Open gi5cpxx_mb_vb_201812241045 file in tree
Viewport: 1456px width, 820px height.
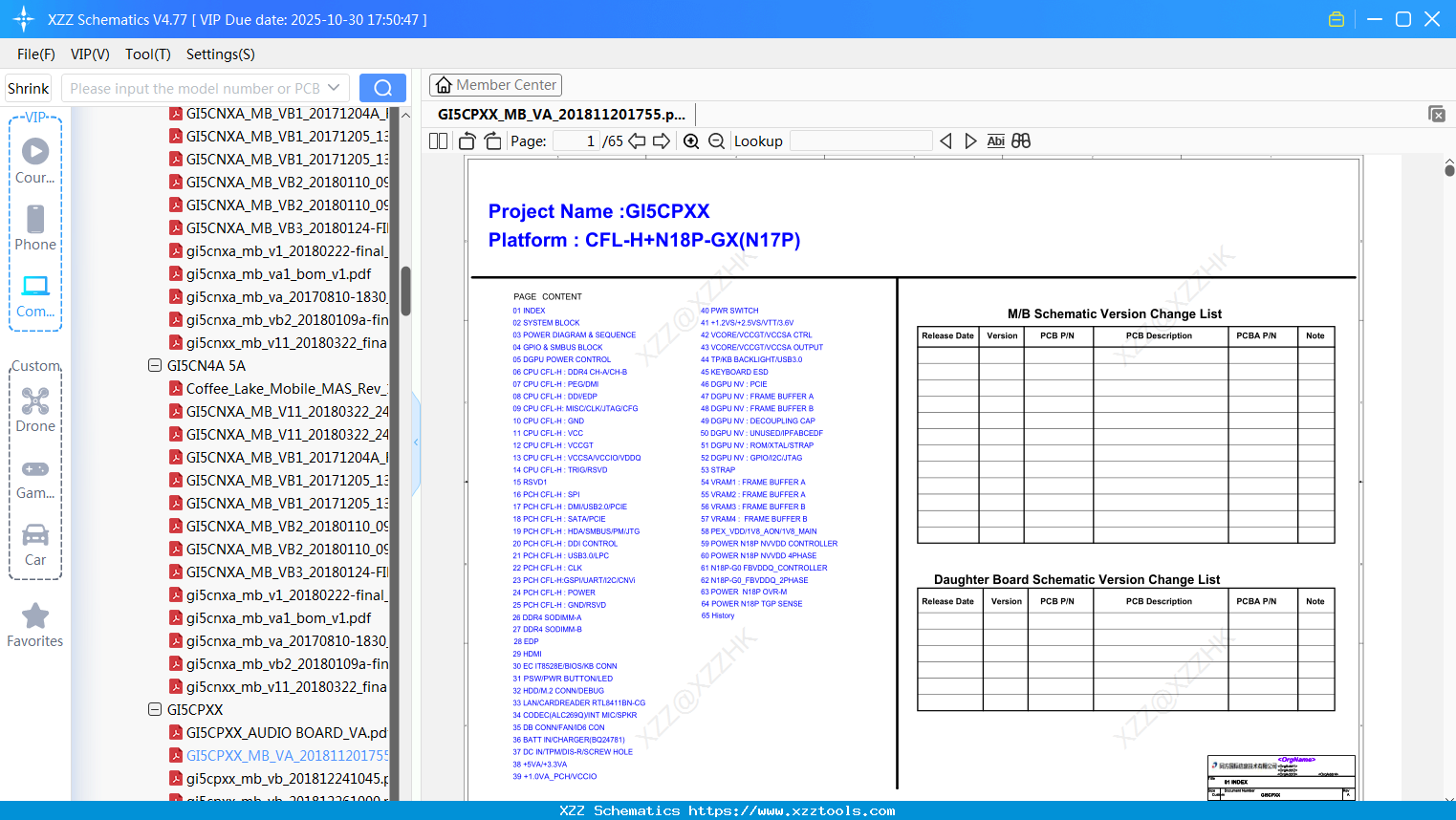(279, 778)
